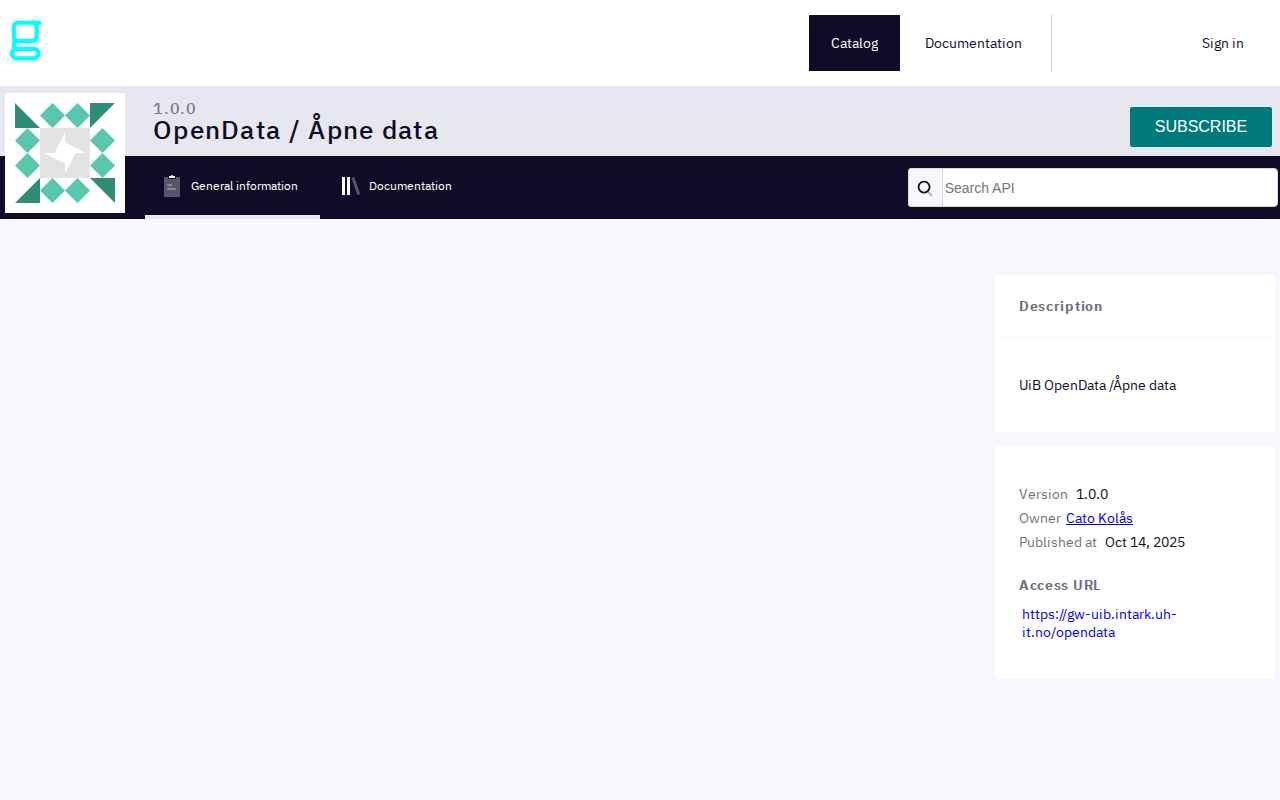Screen dimensions: 1280x800
Task: Click the Gravitee logo icon
Action: point(25,41)
